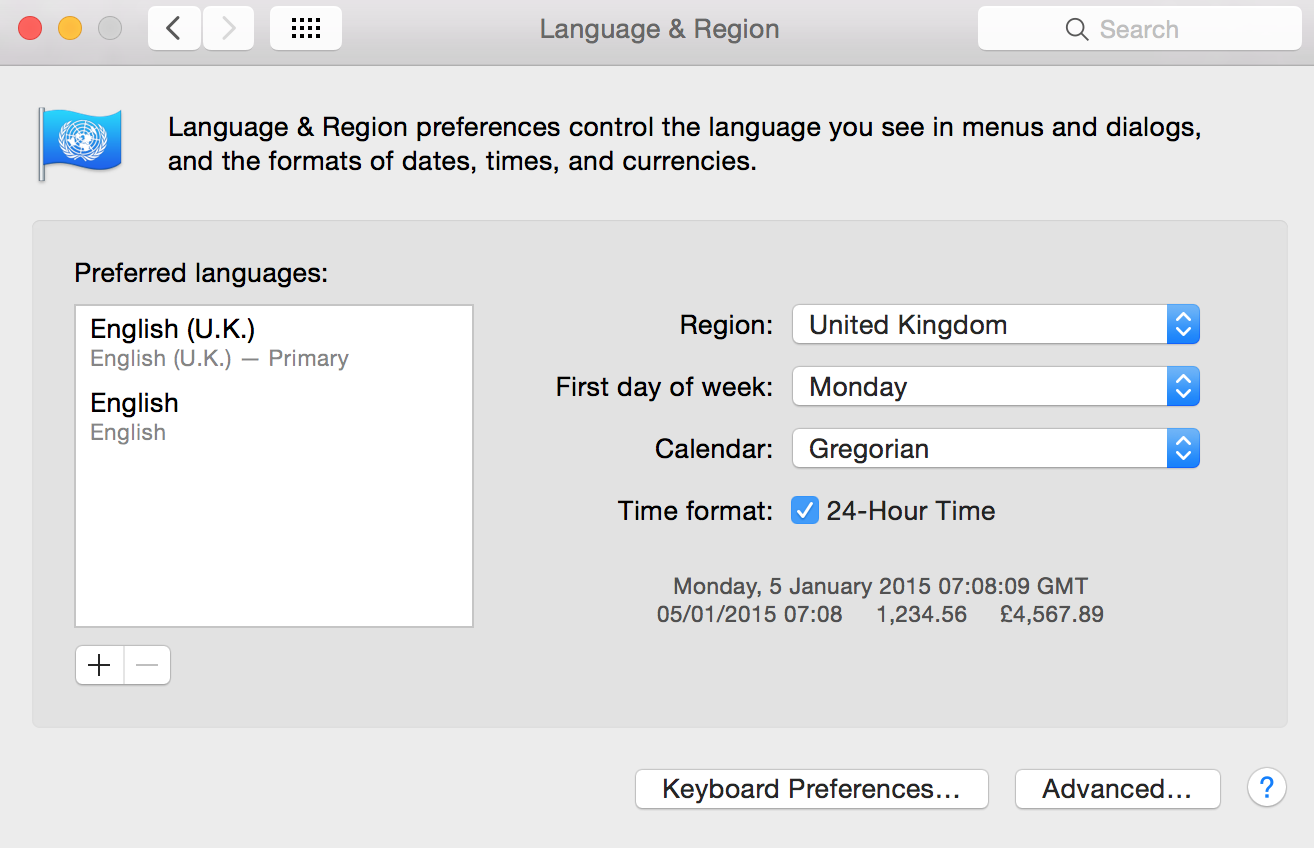Screen dimensions: 1314x848
Task: Remove language with the minus button
Action: 147,666
